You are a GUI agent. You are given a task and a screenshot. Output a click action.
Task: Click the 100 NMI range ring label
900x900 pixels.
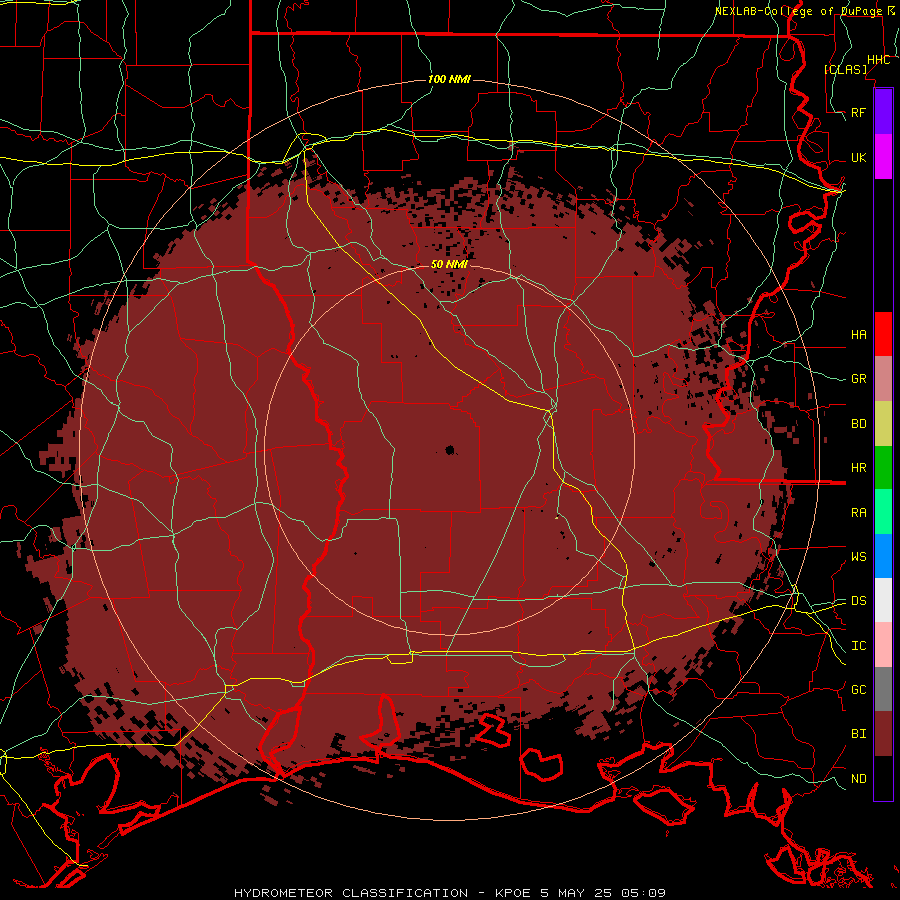click(449, 79)
